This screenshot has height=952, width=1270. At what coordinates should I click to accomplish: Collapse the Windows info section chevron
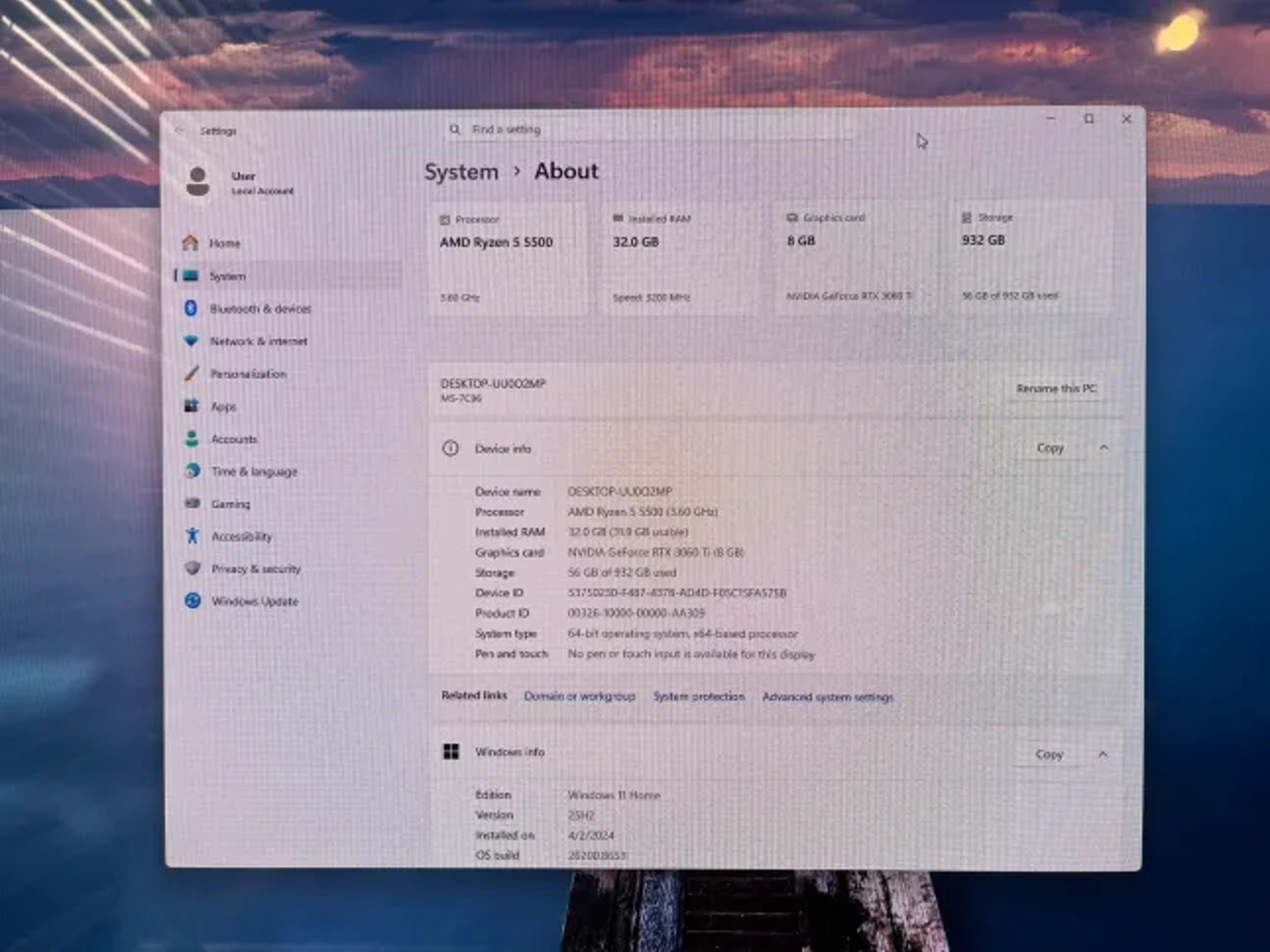[1103, 754]
